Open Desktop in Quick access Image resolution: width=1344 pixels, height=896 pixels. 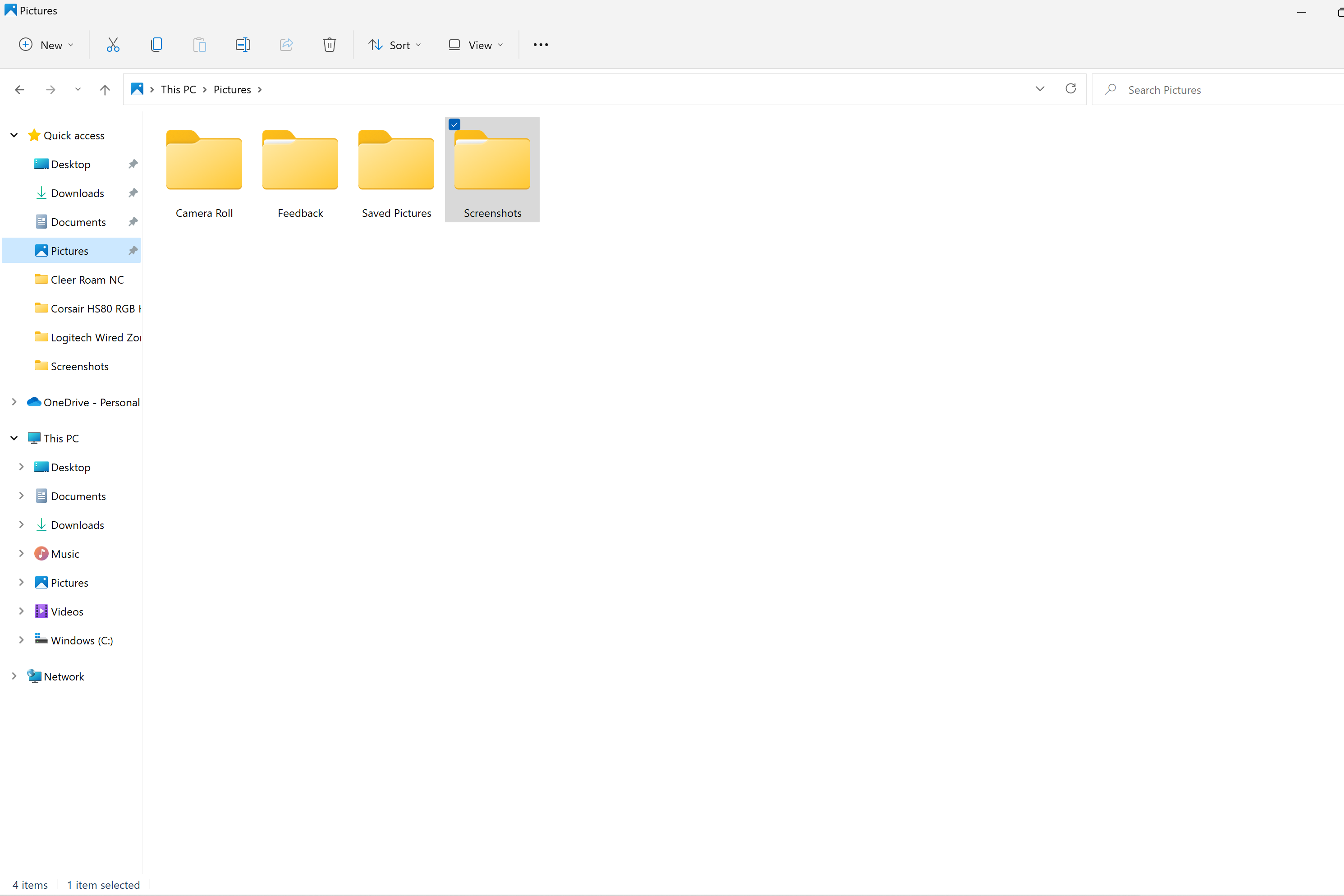pyautogui.click(x=71, y=164)
